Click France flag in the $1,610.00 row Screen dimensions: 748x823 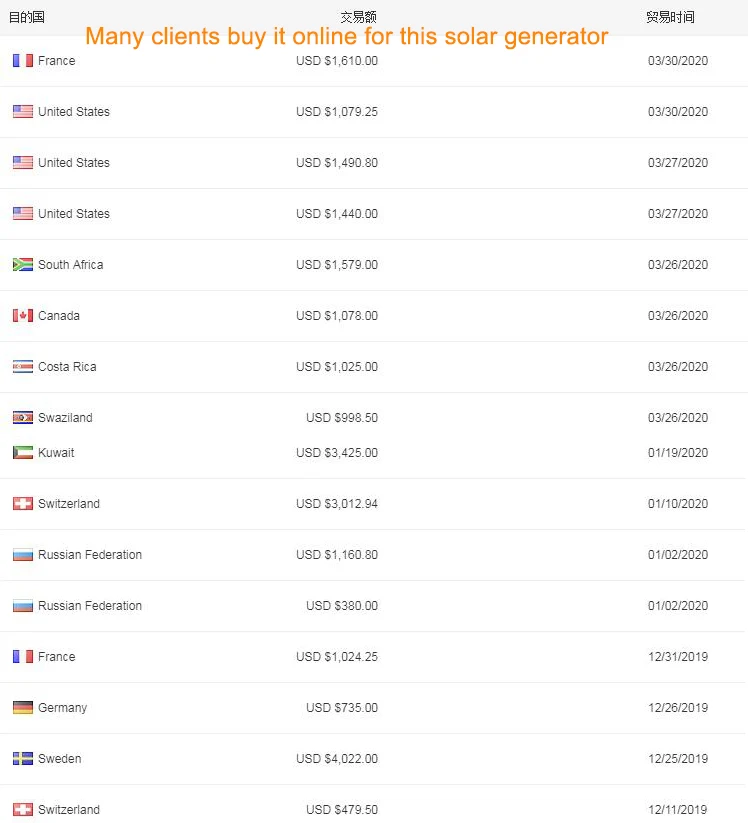23,61
